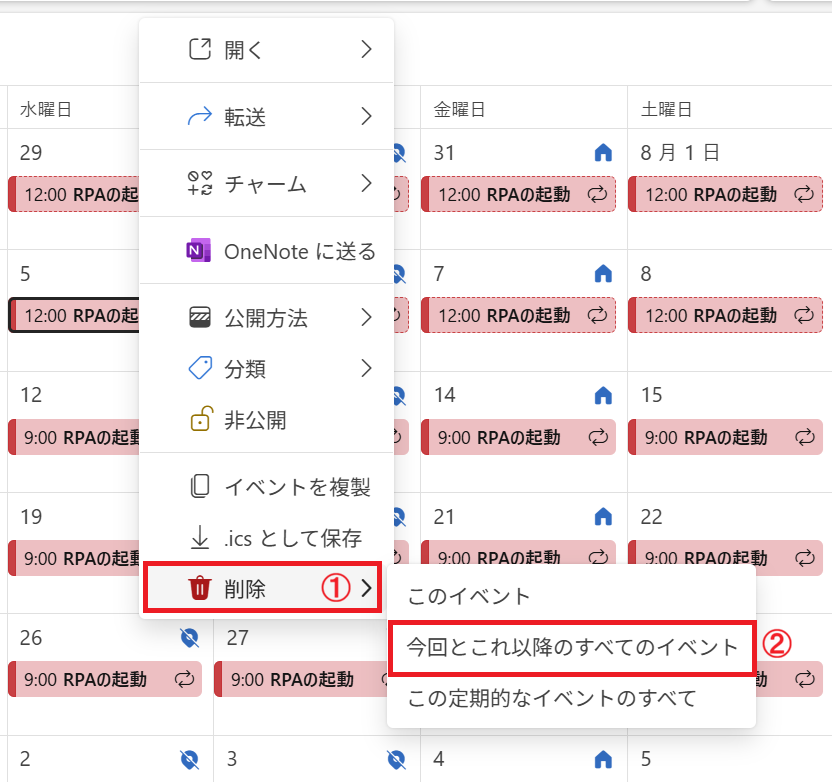
Task: Click the home icon on Friday 14
Action: [603, 395]
